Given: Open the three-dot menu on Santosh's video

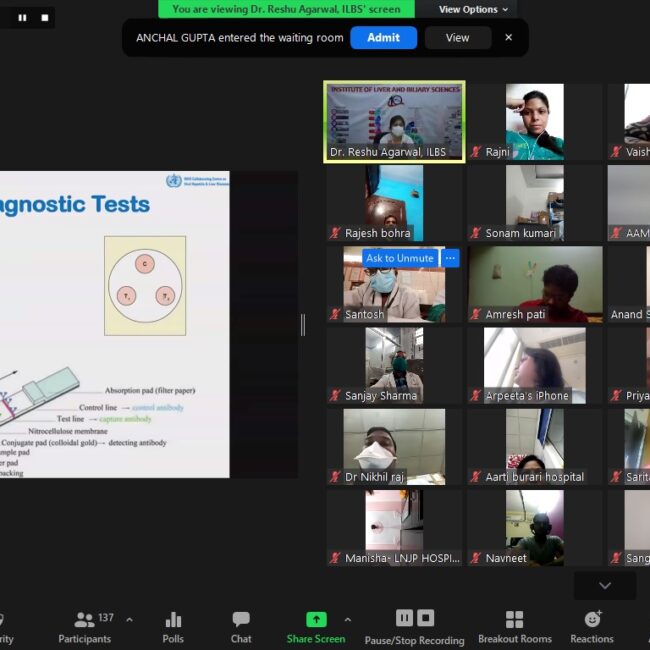Looking at the screenshot, I should (x=450, y=258).
